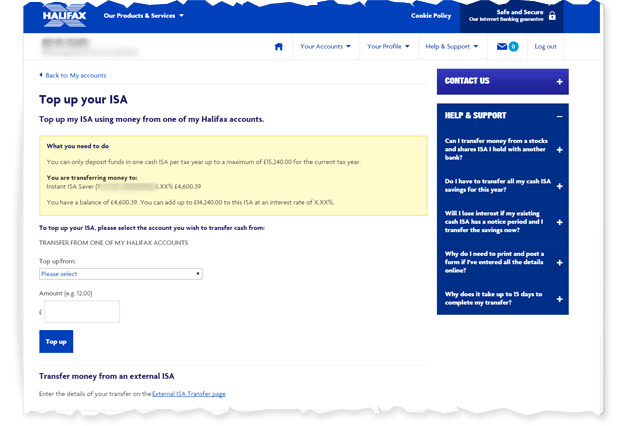Go to the home icon

279,47
